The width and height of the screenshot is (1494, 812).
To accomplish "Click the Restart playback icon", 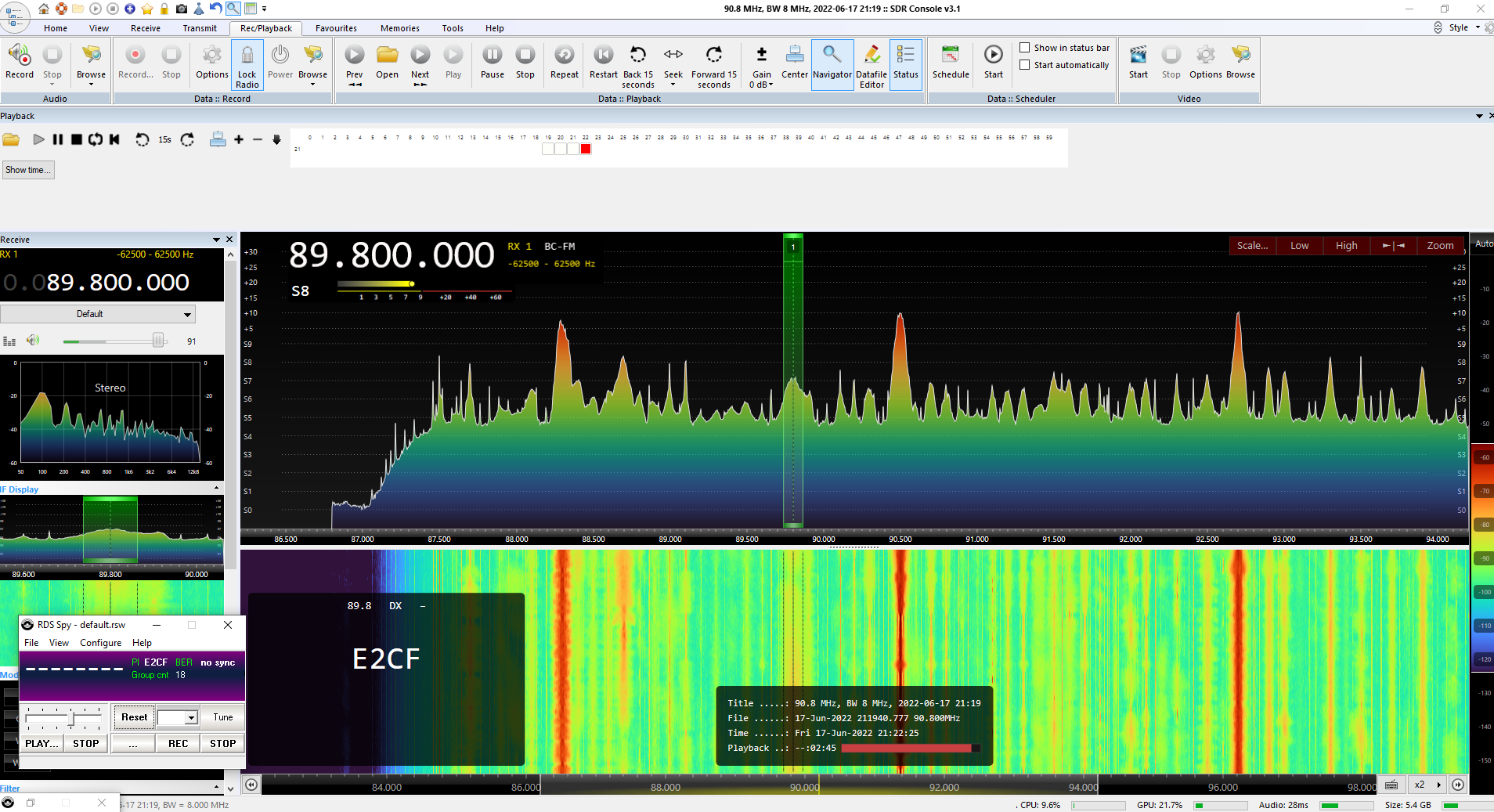I will tap(603, 55).
